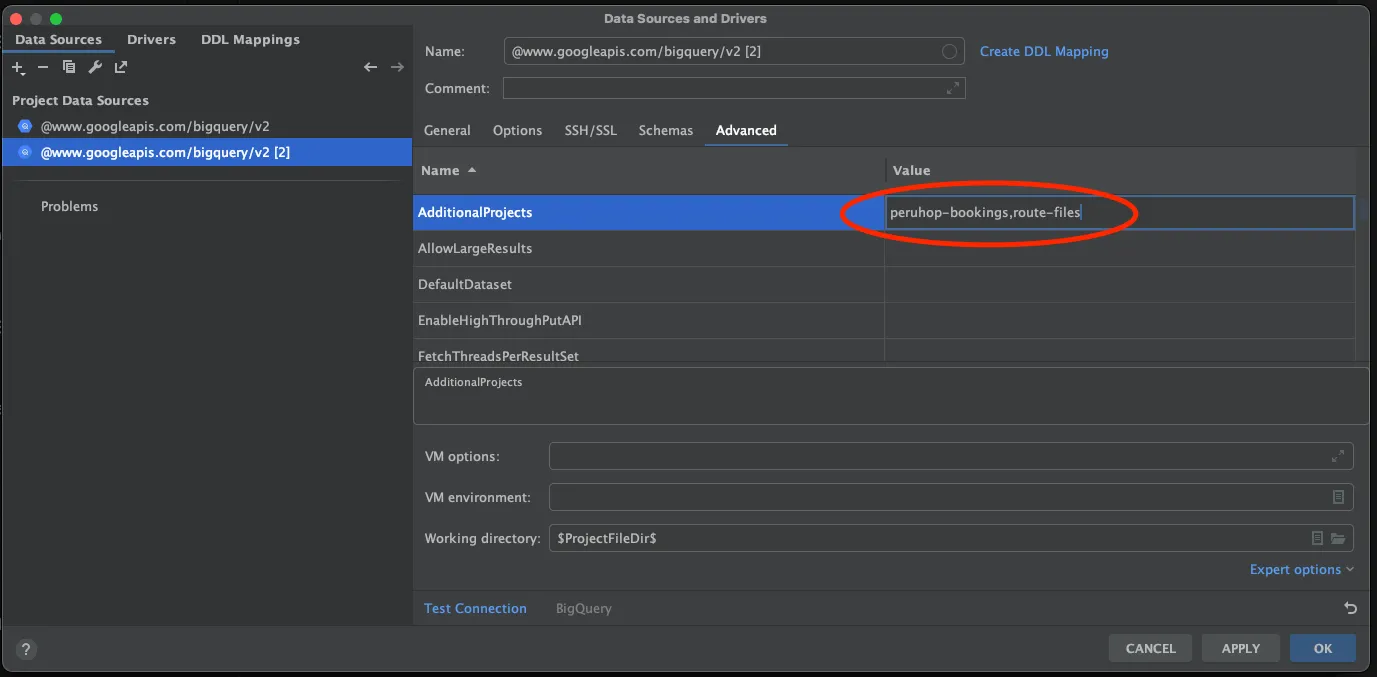Select the first bigquery/v2 data source
The width and height of the screenshot is (1377, 677).
[x=155, y=127]
